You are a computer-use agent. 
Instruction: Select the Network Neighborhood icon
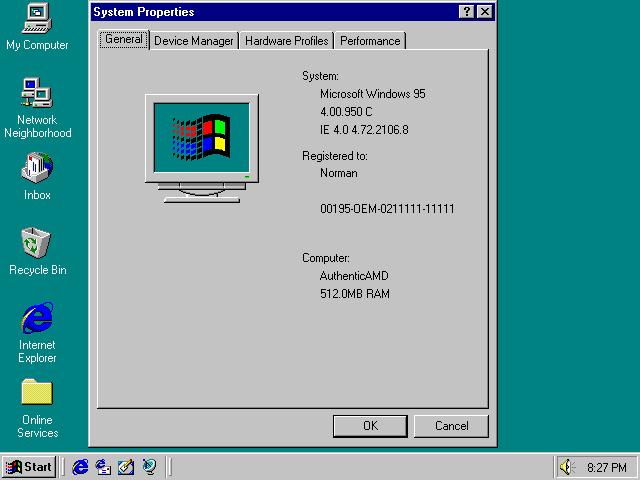click(37, 94)
